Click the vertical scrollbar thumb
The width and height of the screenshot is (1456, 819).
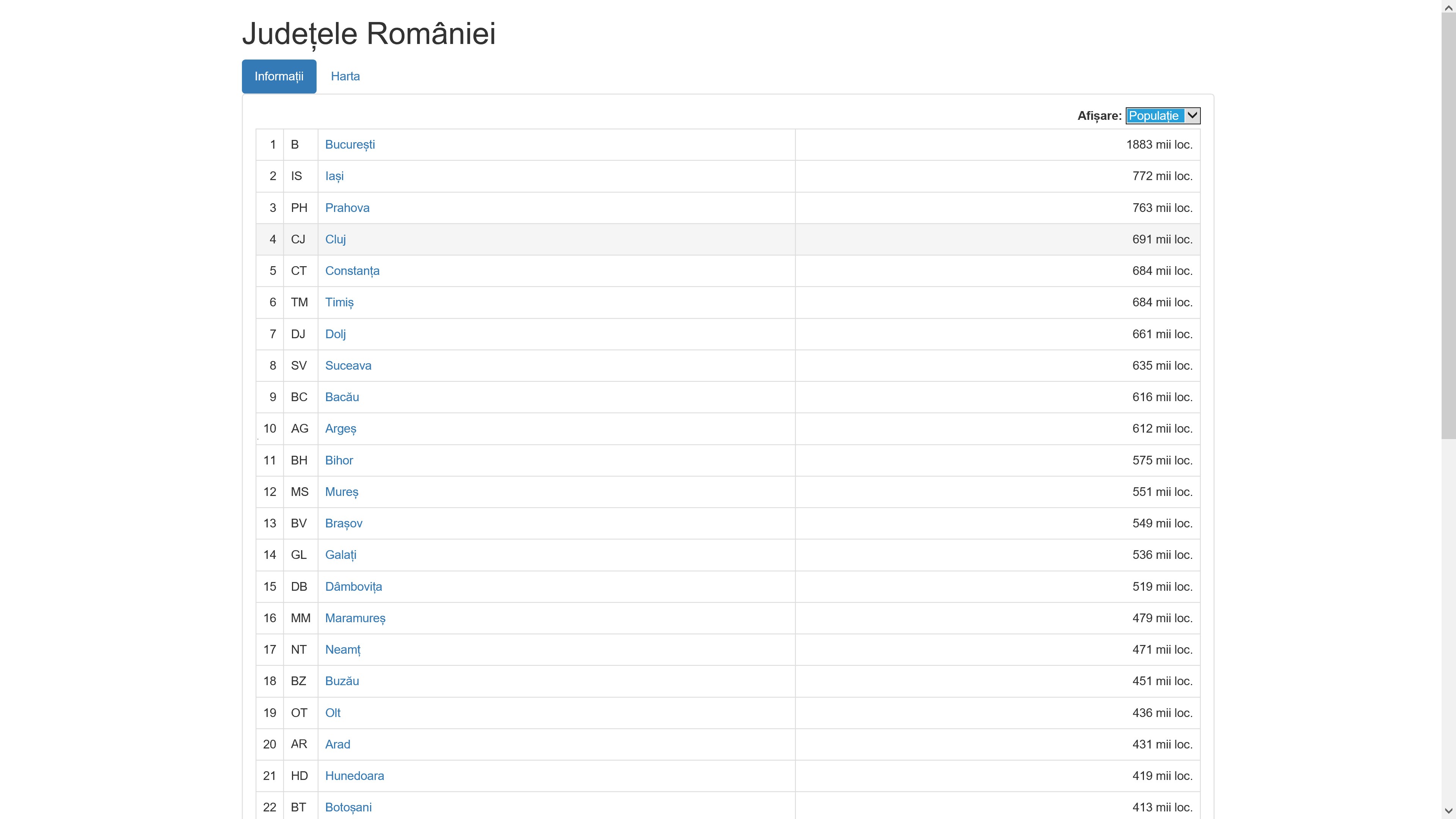tap(1448, 226)
